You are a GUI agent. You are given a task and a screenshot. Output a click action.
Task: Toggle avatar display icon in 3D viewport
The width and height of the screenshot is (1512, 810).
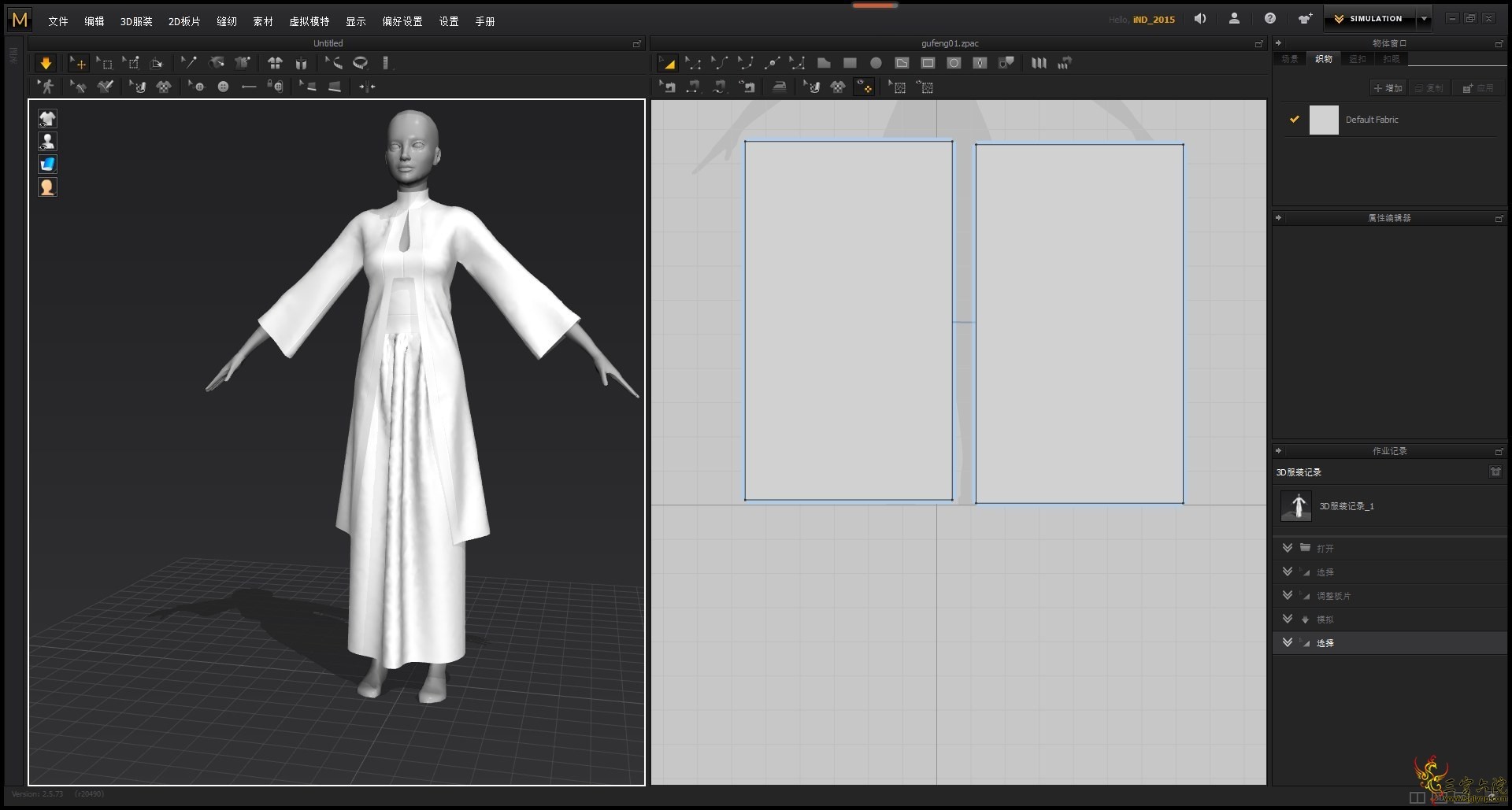click(47, 142)
